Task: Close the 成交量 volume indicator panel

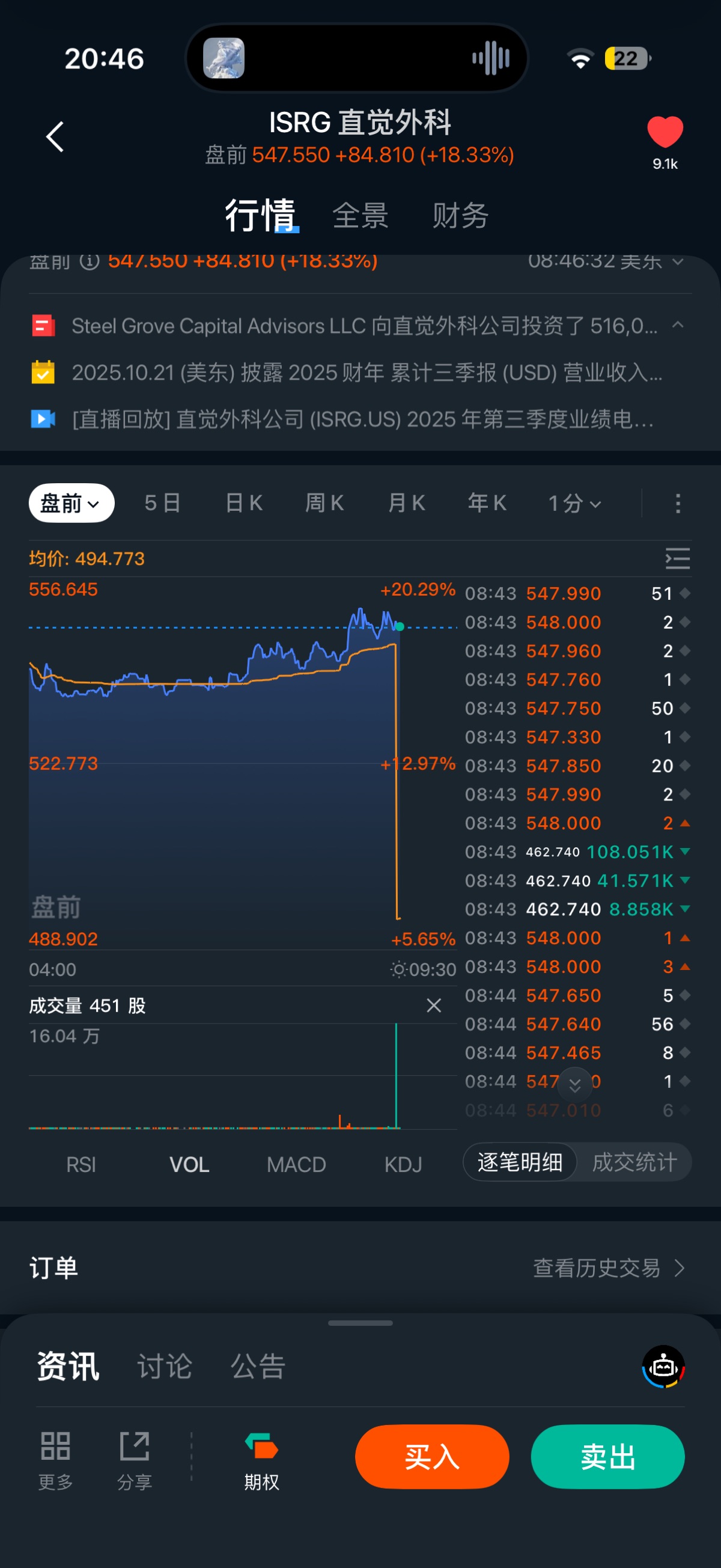Action: (x=434, y=1005)
